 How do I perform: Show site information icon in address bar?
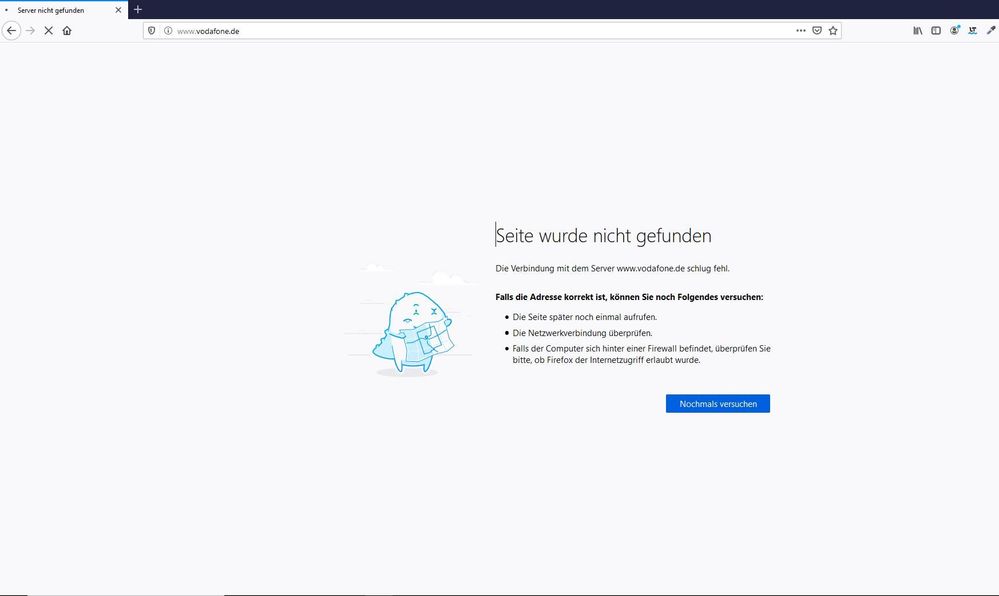168,31
